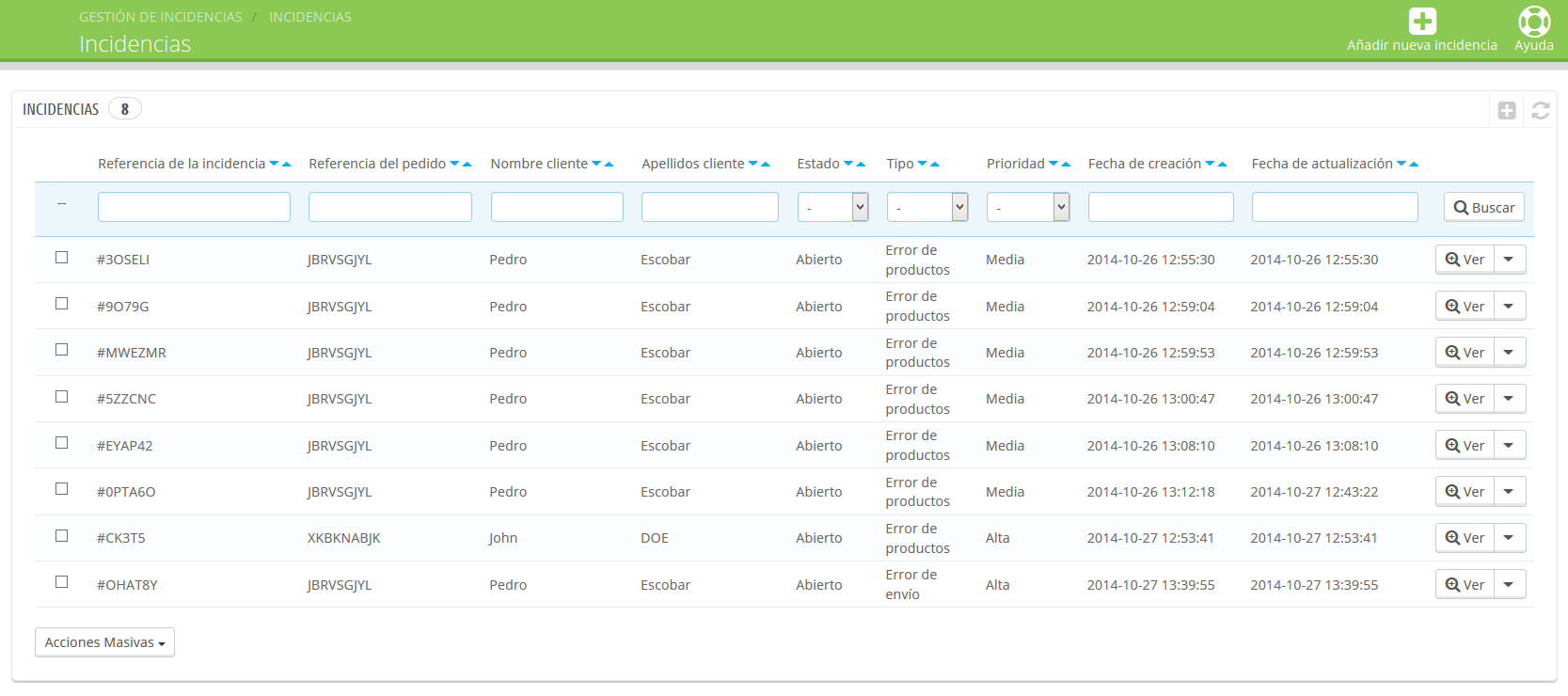Click the 2014-10-27 12:43:22 update date
This screenshot has width=1568, height=696.
click(x=1314, y=492)
